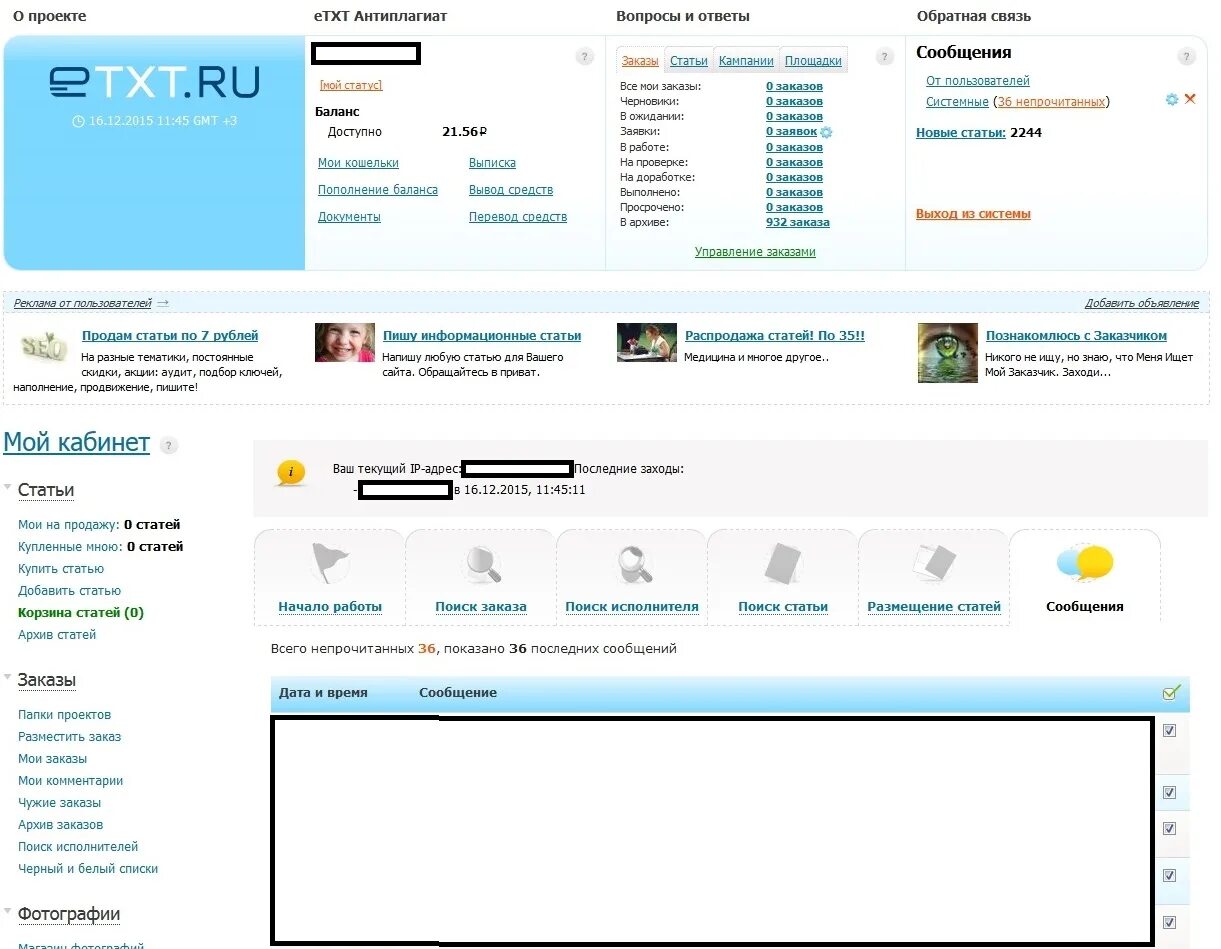This screenshot has height=949, width=1221.
Task: Open Вывод средств link
Action: (511, 190)
